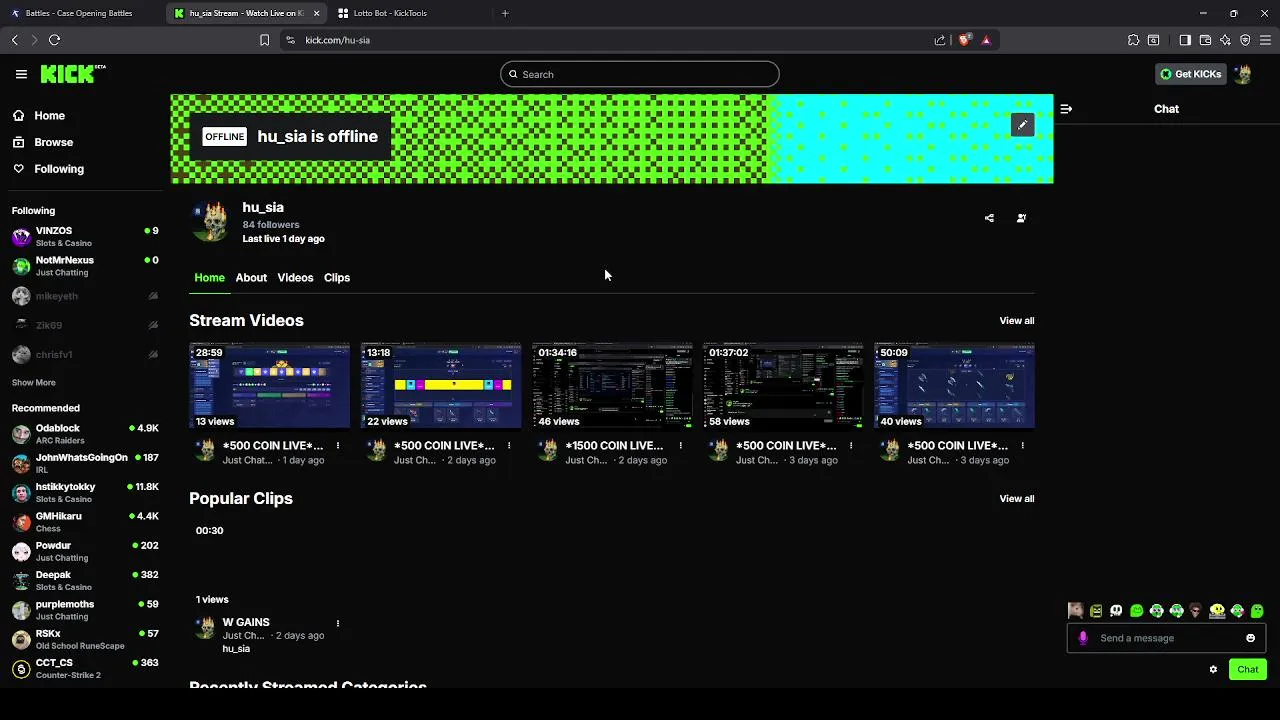Click the browser address bar URL

pyautogui.click(x=338, y=40)
